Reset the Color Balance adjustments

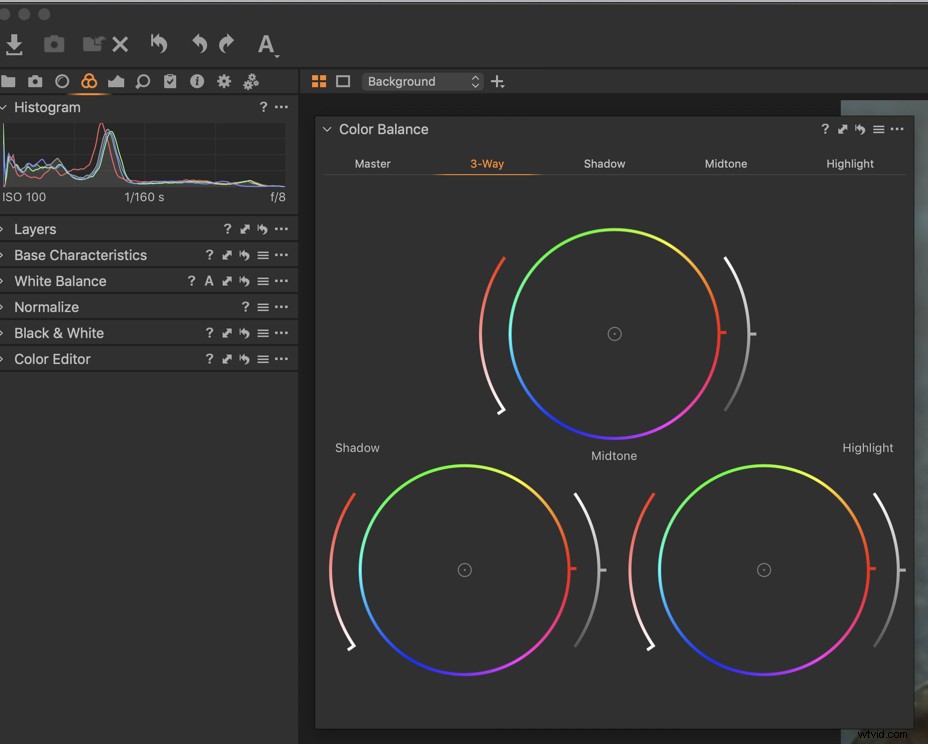tap(858, 129)
